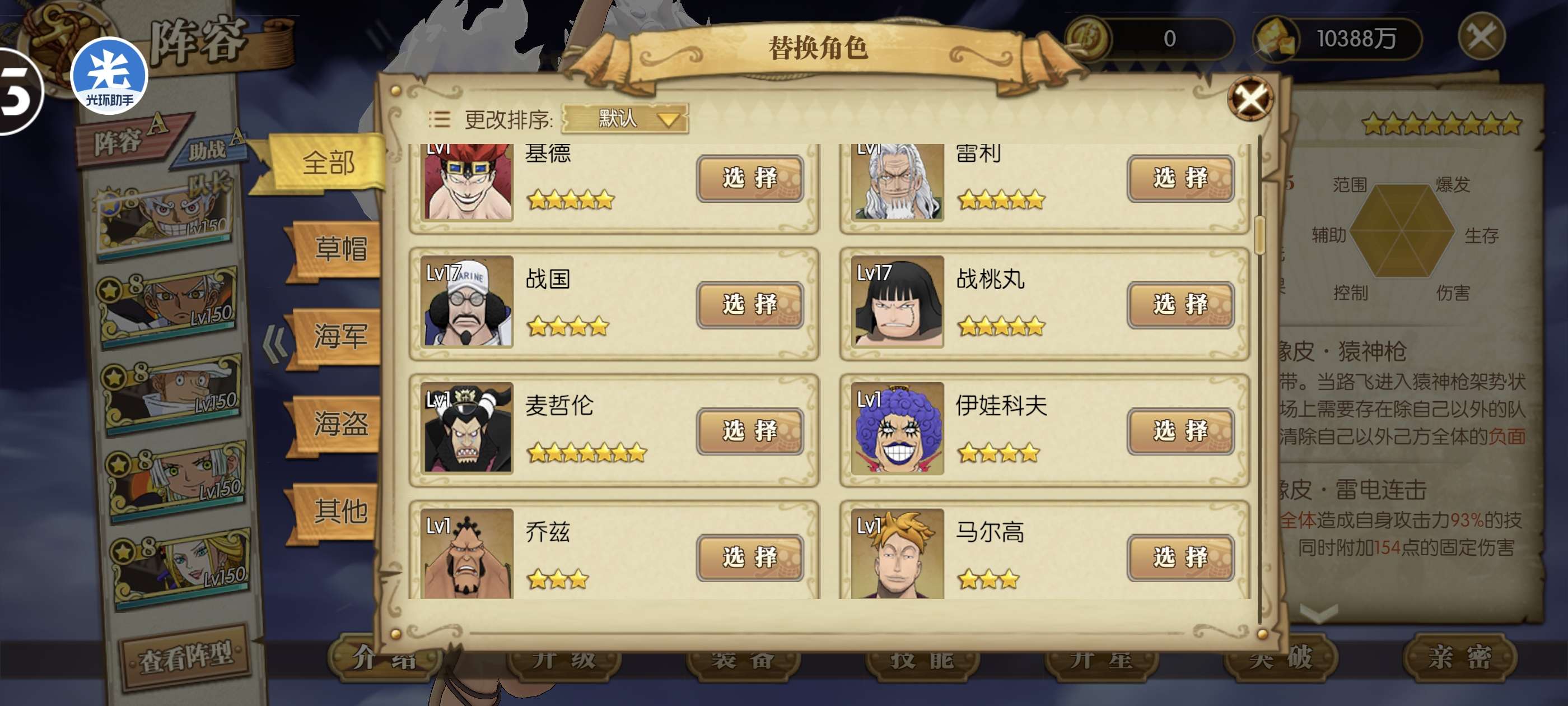The image size is (1568, 706).
Task: Open the 默认 sort order dropdown
Action: (625, 118)
